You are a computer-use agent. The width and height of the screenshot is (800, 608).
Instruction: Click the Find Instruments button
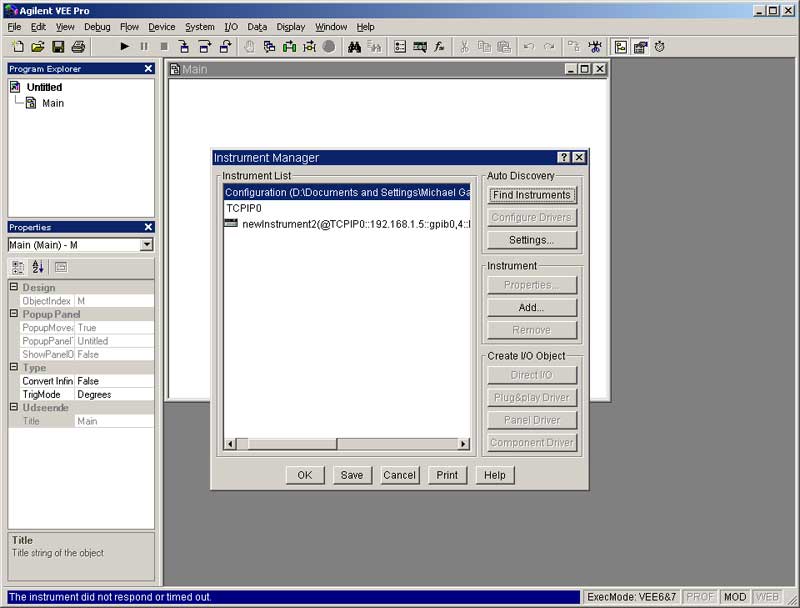pos(531,195)
